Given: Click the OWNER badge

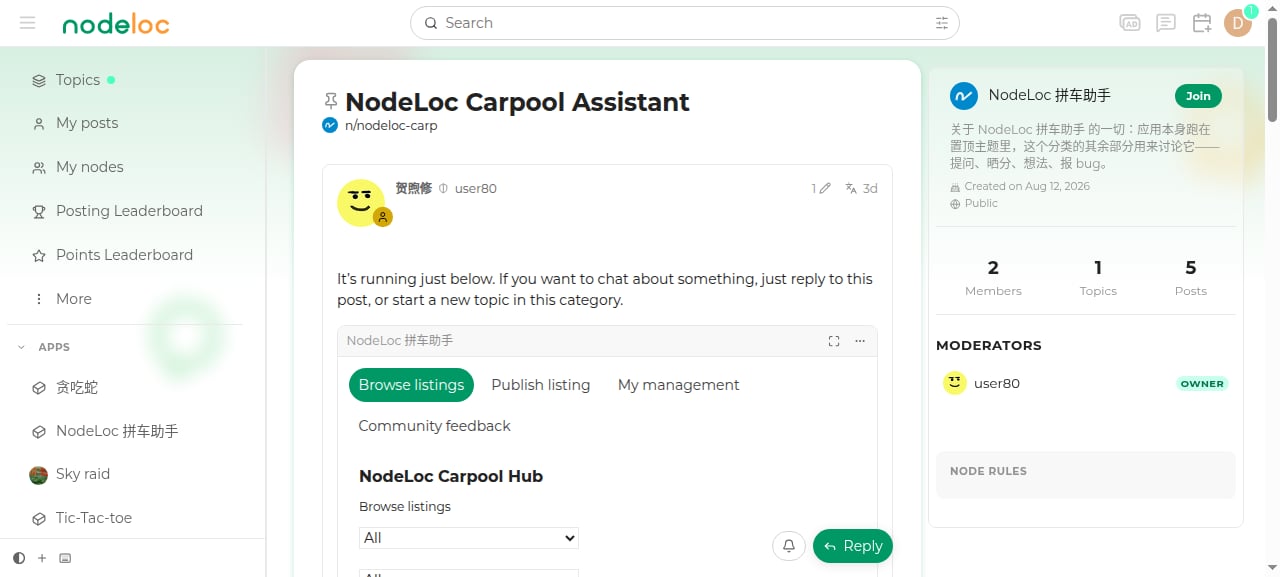Looking at the screenshot, I should tap(1202, 384).
